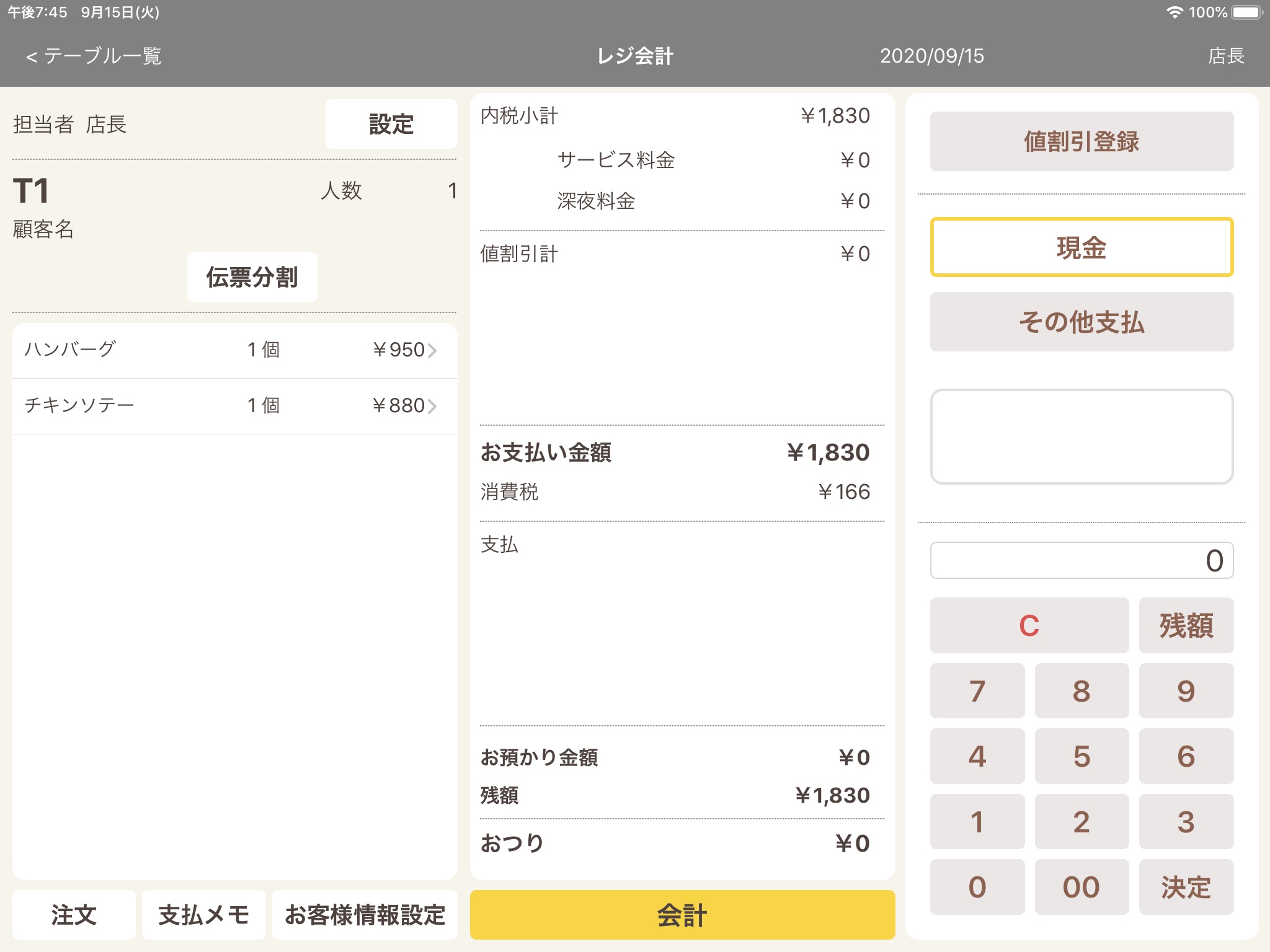This screenshot has width=1270, height=952.
Task: Open the 設定 settings button
Action: pyautogui.click(x=391, y=124)
